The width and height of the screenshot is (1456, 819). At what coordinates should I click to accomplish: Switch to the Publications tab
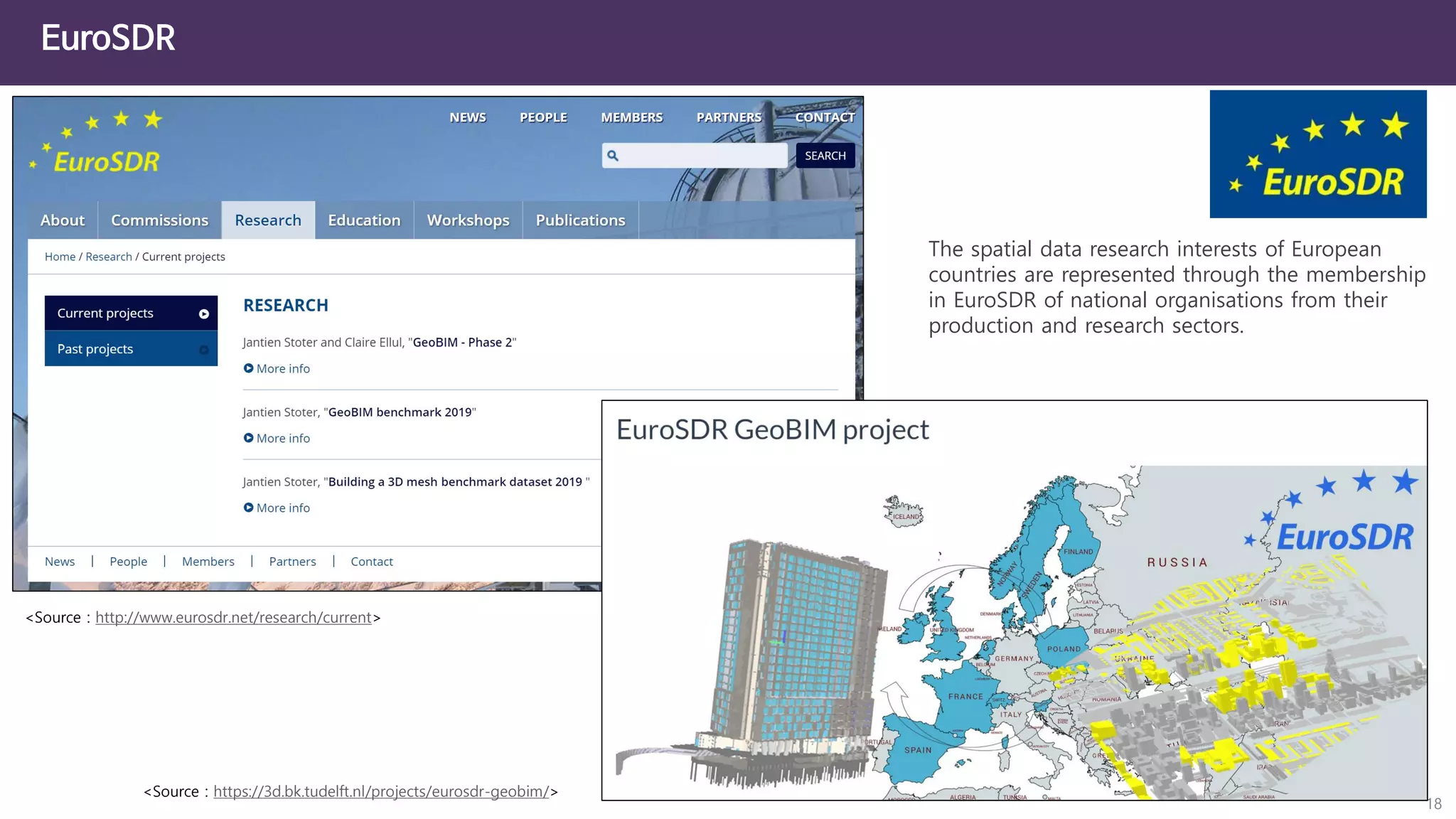point(580,220)
